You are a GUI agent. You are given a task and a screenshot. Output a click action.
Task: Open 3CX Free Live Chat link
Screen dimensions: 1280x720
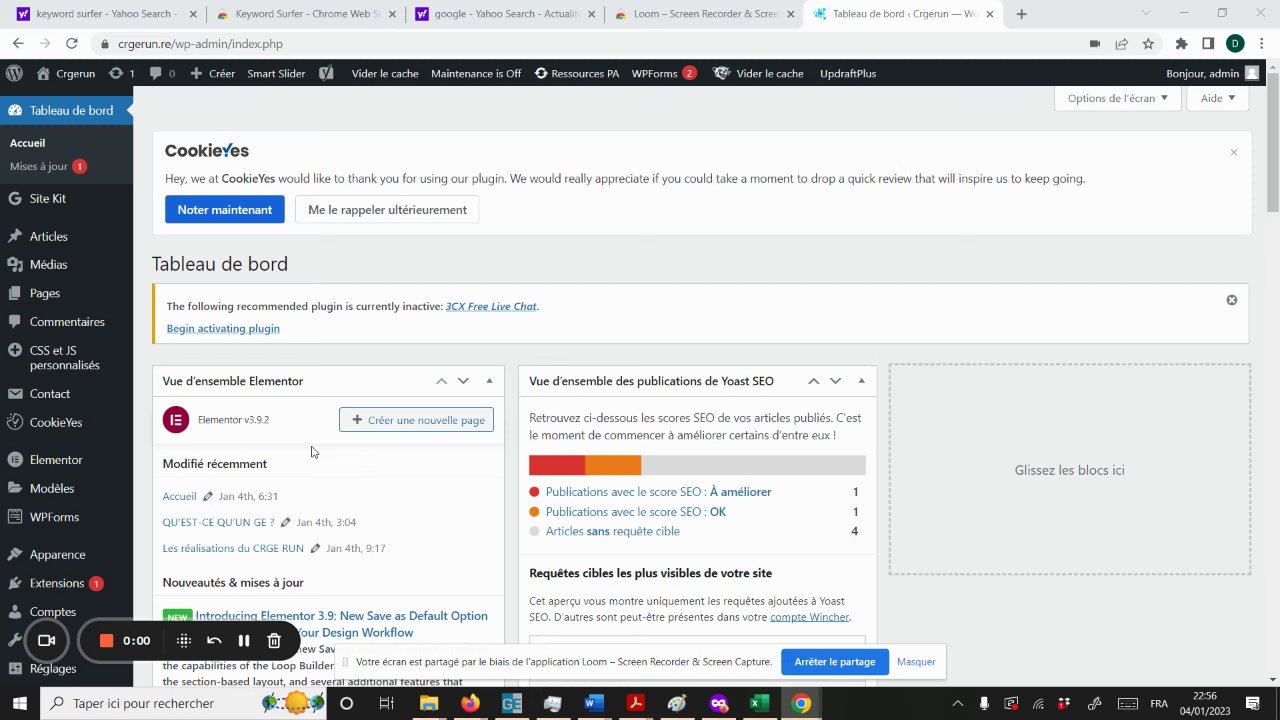click(x=491, y=306)
